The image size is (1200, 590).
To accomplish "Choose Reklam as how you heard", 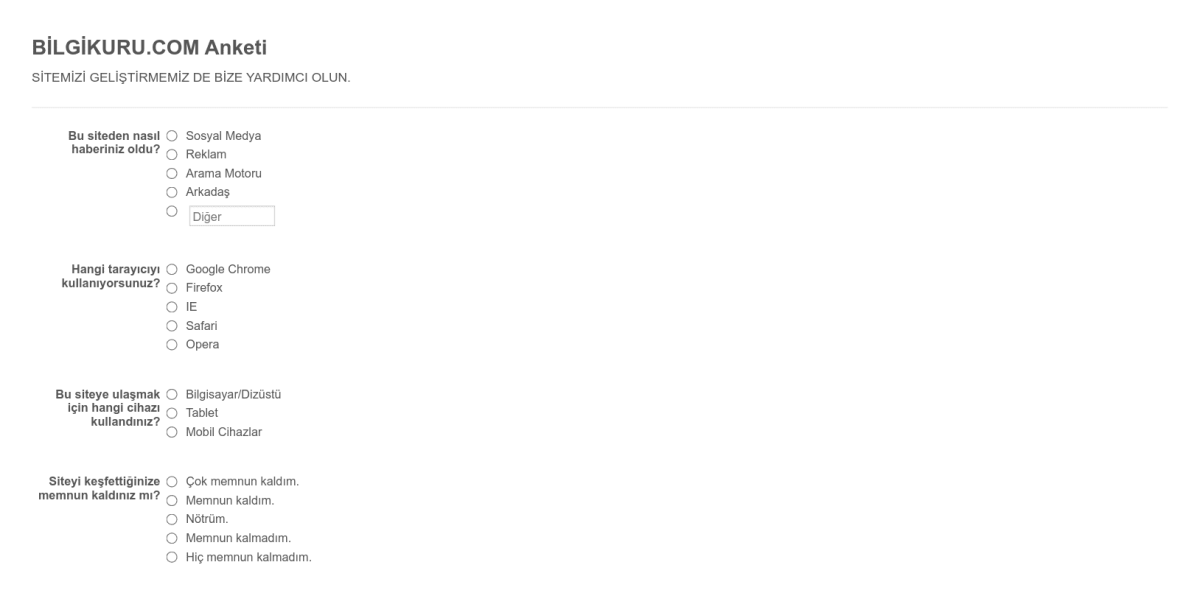I will [x=172, y=155].
